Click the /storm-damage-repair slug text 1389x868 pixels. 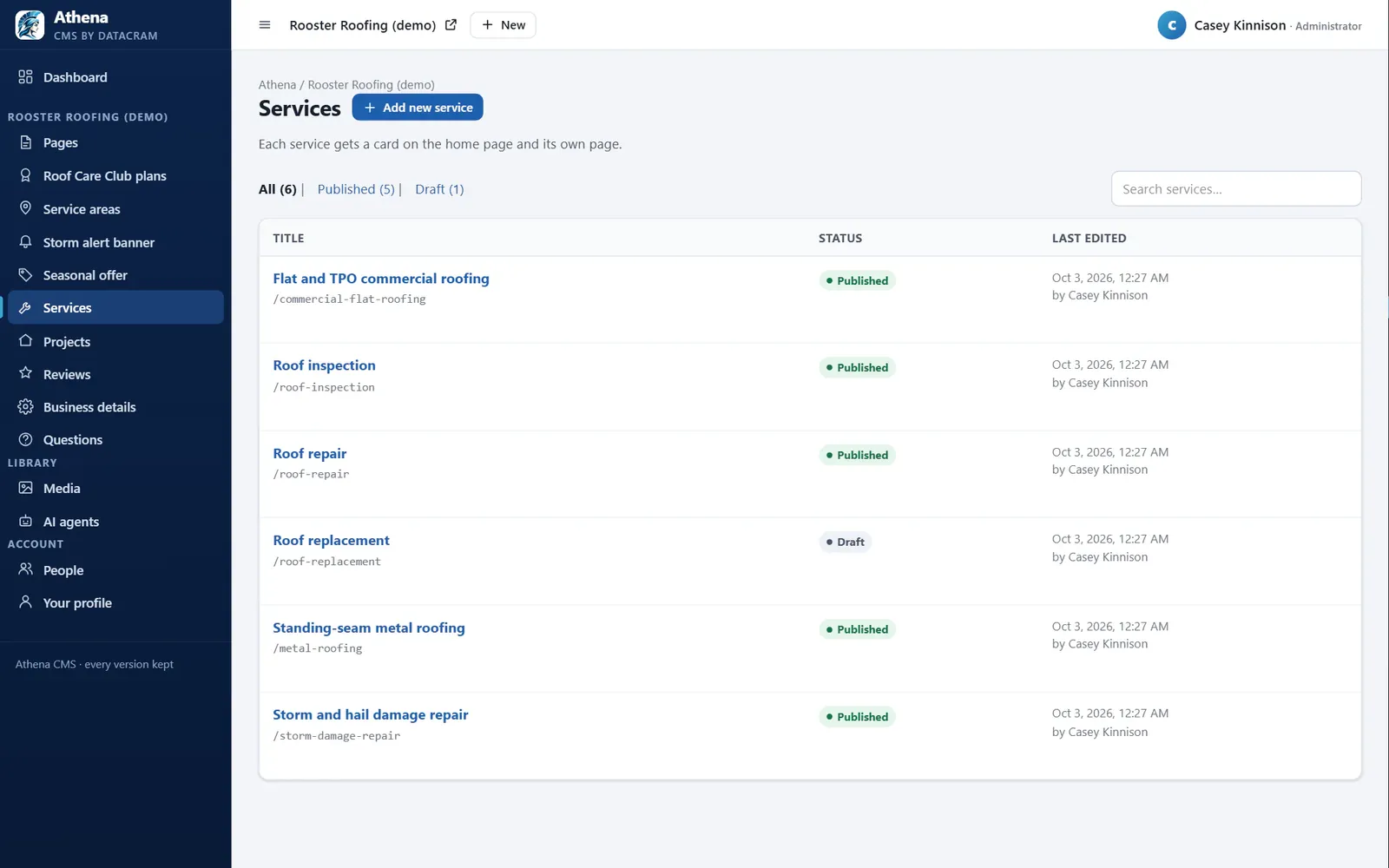click(x=337, y=736)
